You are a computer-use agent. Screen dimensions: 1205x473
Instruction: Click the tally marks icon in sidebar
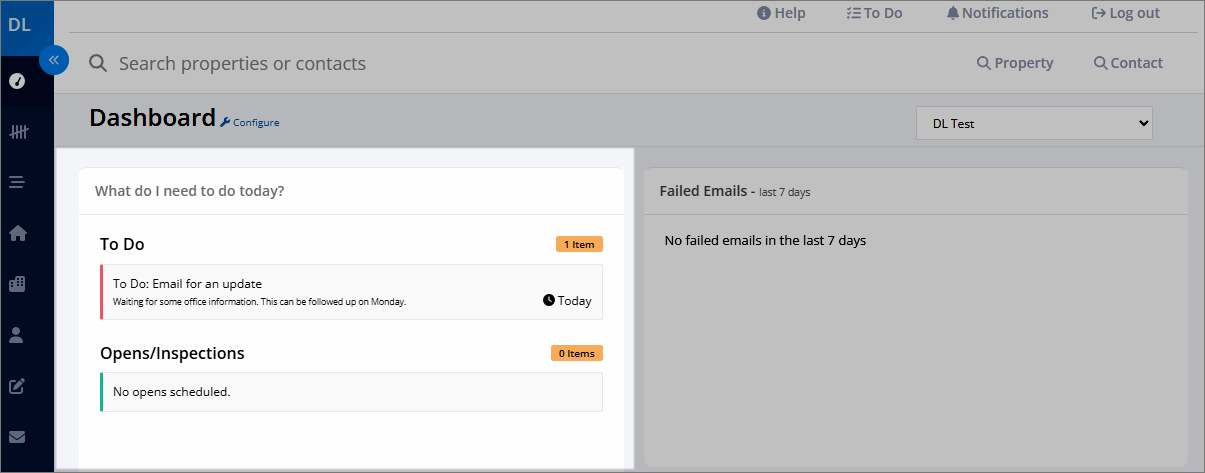point(17,132)
